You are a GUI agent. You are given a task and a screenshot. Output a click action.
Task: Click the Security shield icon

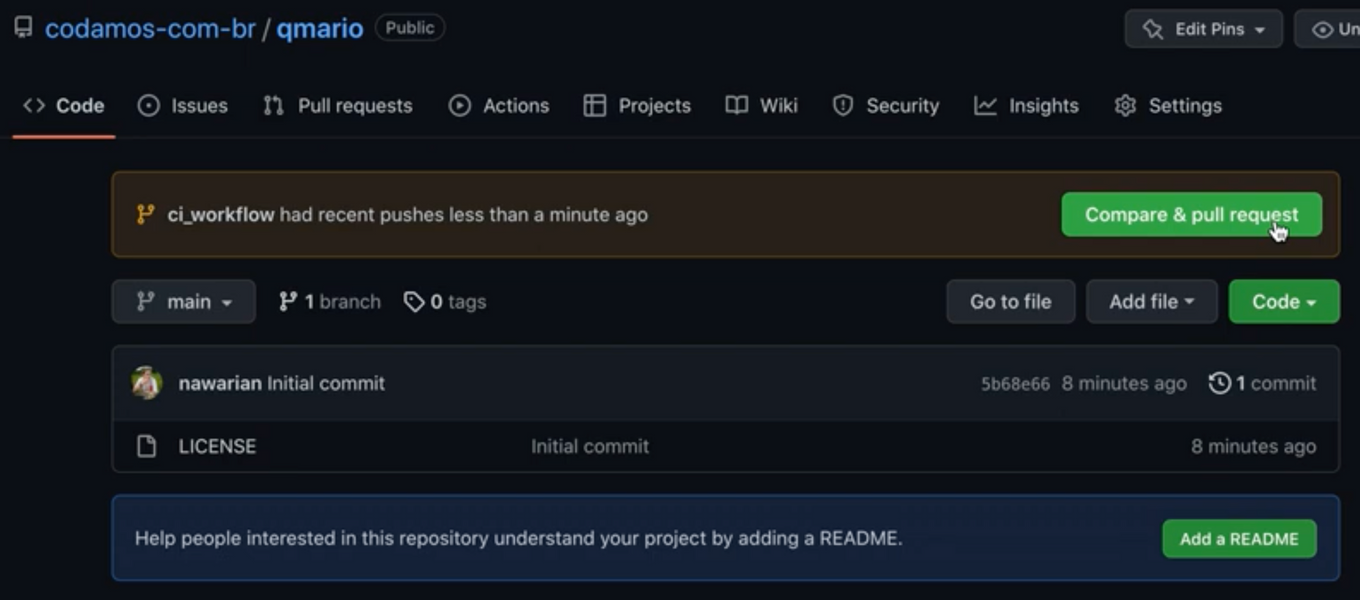(x=845, y=105)
